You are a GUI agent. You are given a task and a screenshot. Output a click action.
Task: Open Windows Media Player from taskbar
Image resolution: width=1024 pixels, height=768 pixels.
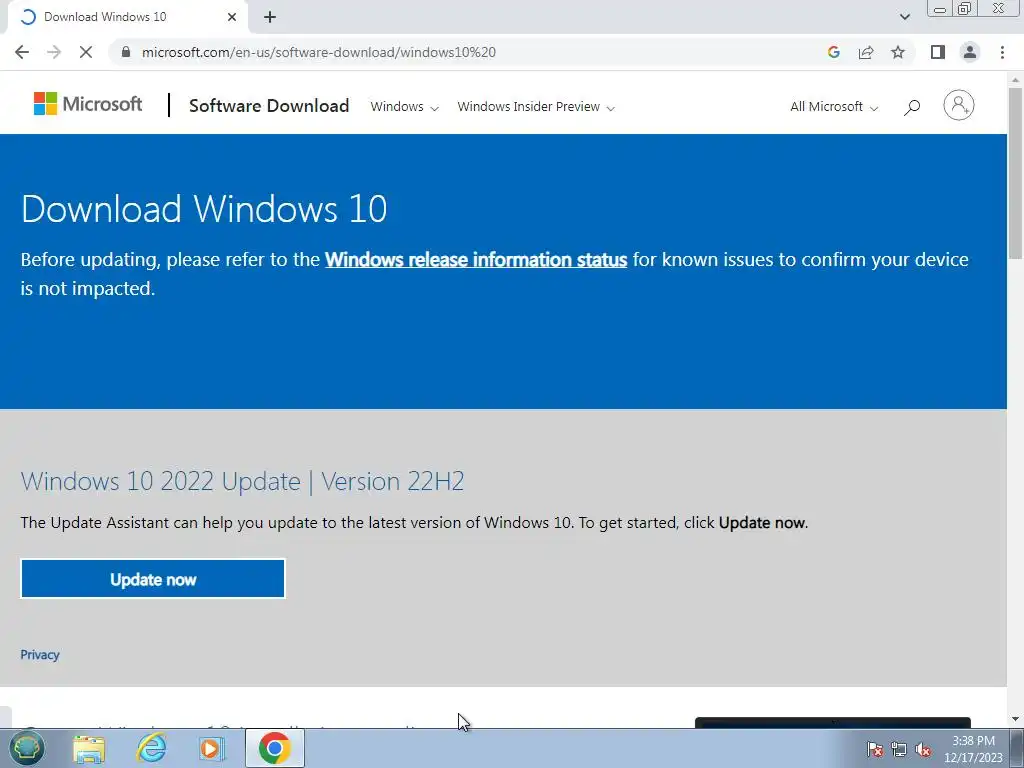tap(211, 749)
